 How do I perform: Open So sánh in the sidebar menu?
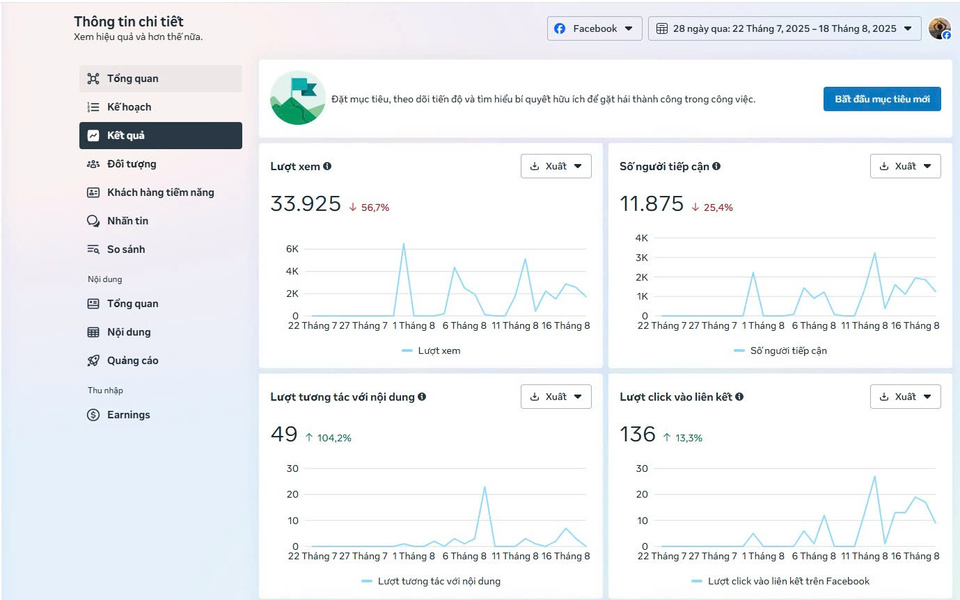pyautogui.click(x=126, y=250)
